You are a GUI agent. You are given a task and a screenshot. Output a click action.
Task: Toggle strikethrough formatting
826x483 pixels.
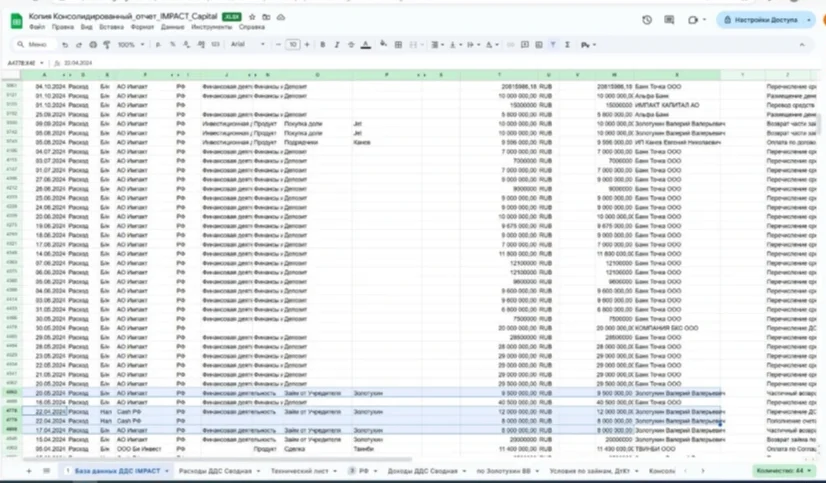pos(351,45)
